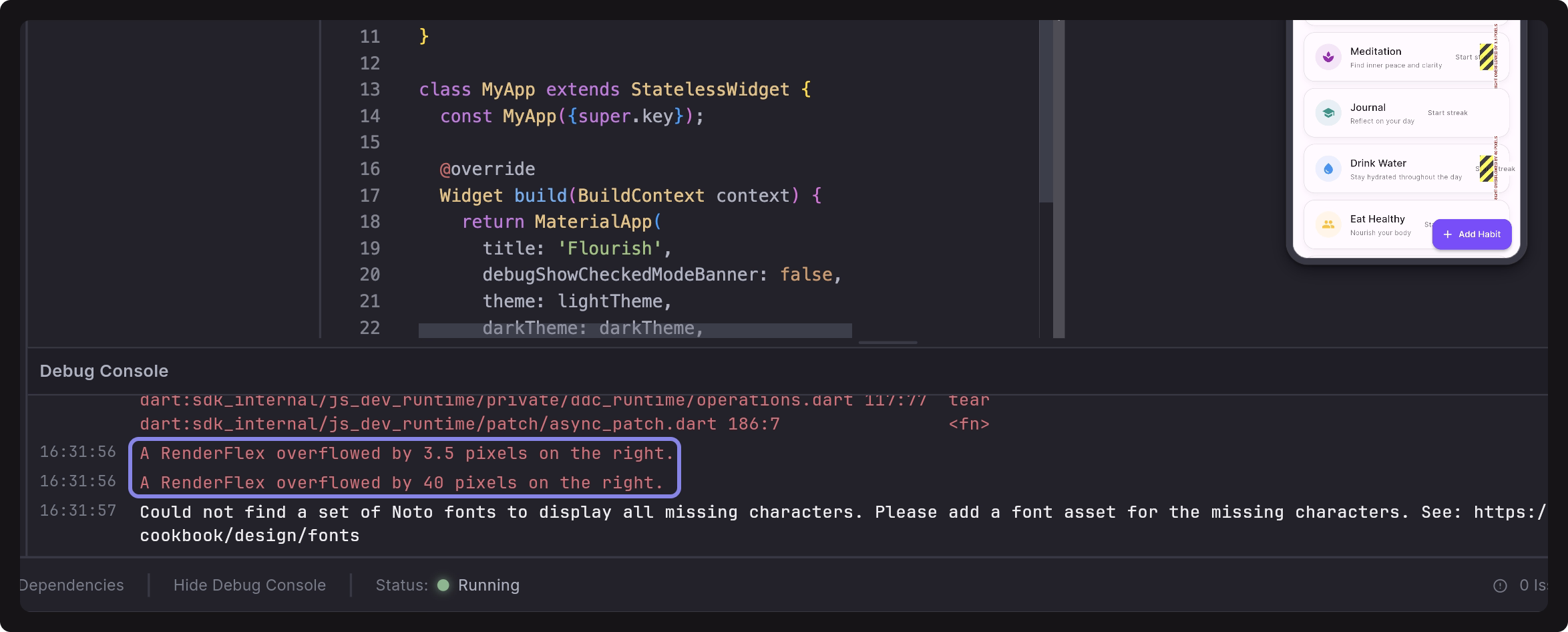Click the editor horizontal scrollbar thumb
The width and height of the screenshot is (1568, 632).
click(x=888, y=343)
